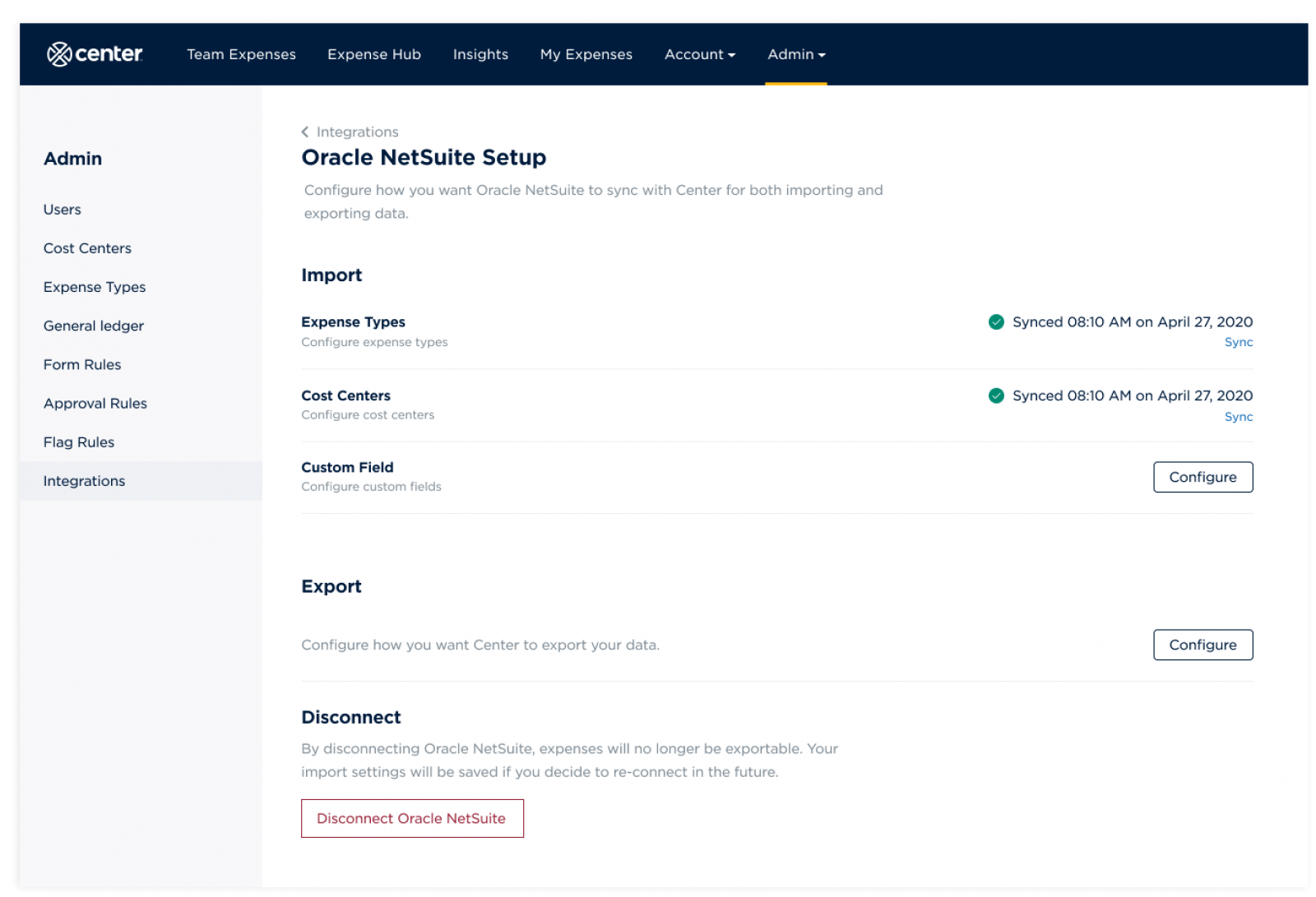Navigate to Insights

click(480, 54)
